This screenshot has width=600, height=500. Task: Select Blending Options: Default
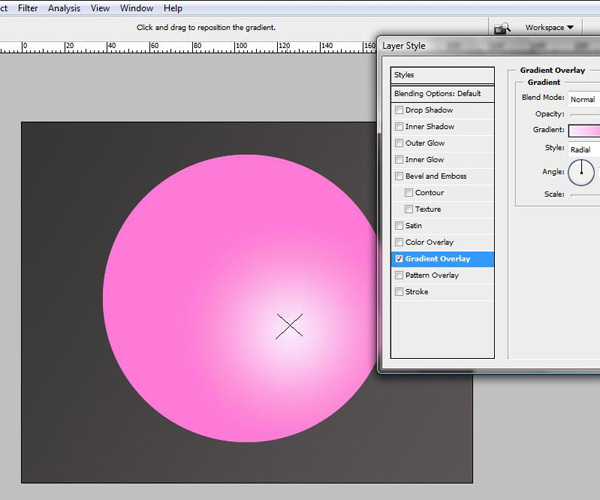coord(442,94)
